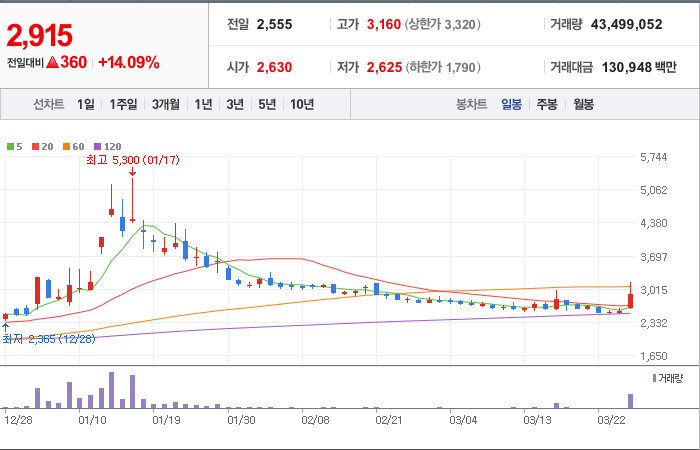Click the 전일대비 change amount 360
The image size is (700, 450).
(x=74, y=63)
